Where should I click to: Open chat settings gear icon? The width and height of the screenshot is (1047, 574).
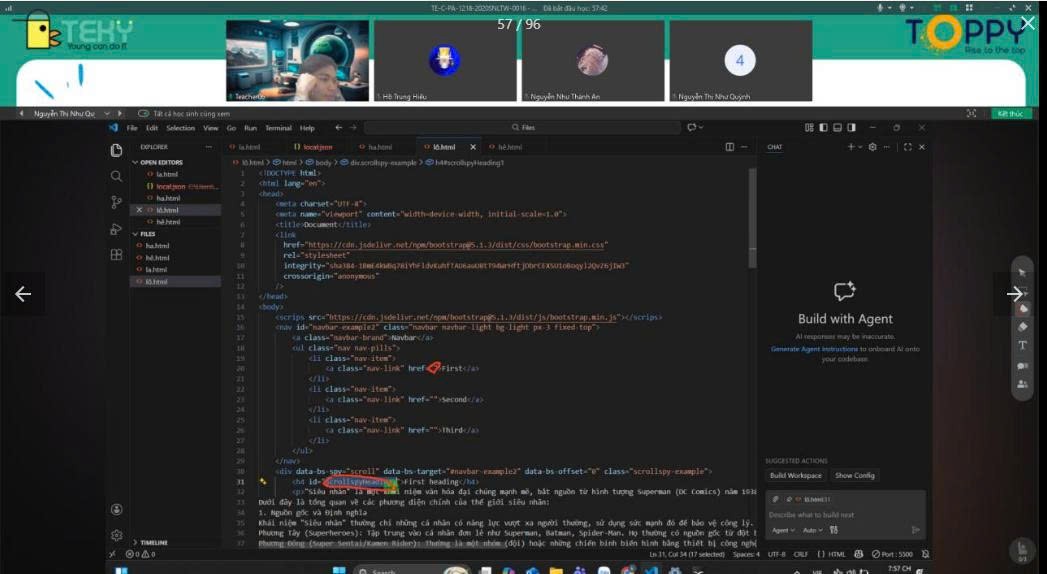point(872,147)
